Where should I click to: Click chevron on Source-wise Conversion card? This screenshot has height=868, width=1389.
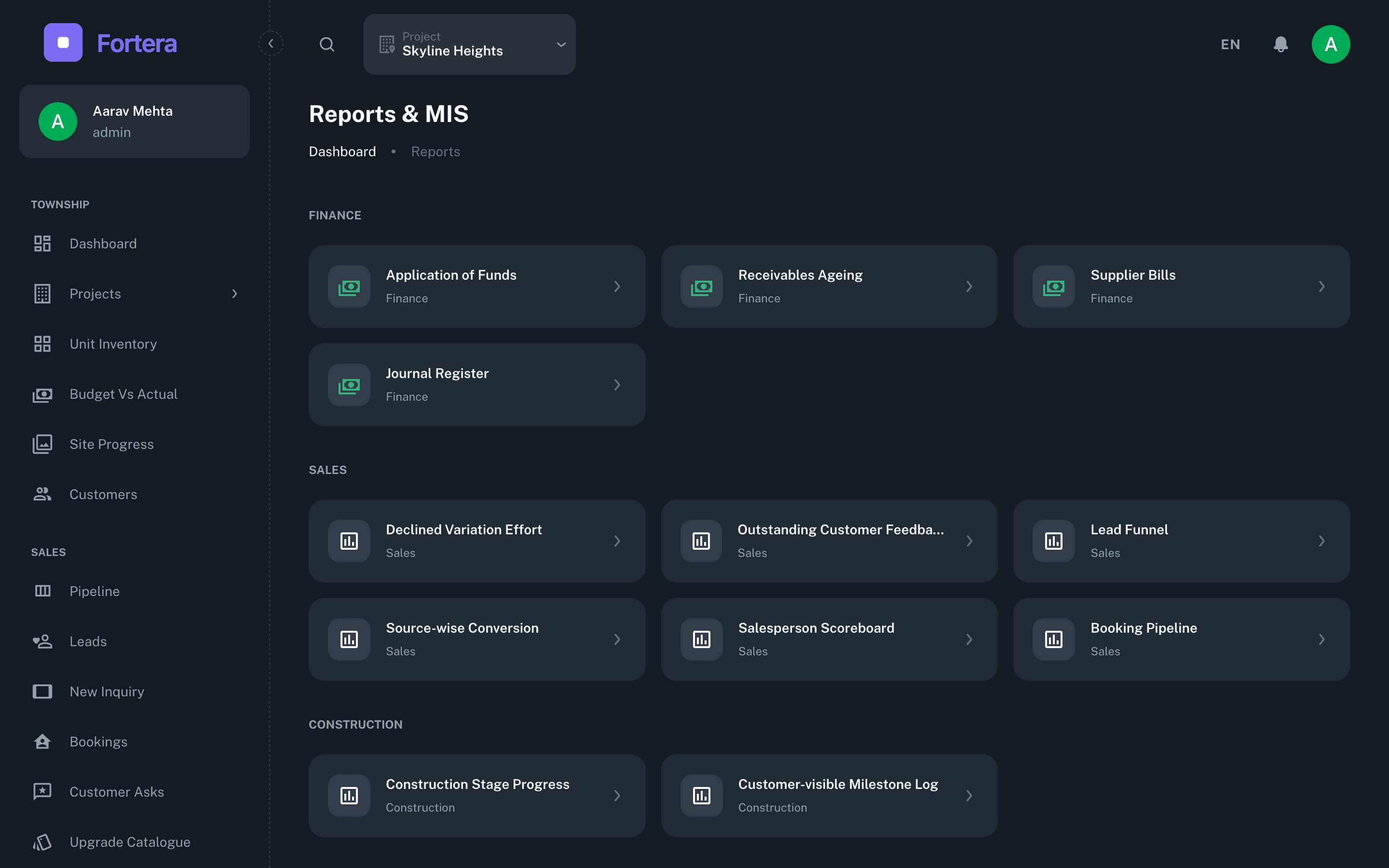pos(617,639)
